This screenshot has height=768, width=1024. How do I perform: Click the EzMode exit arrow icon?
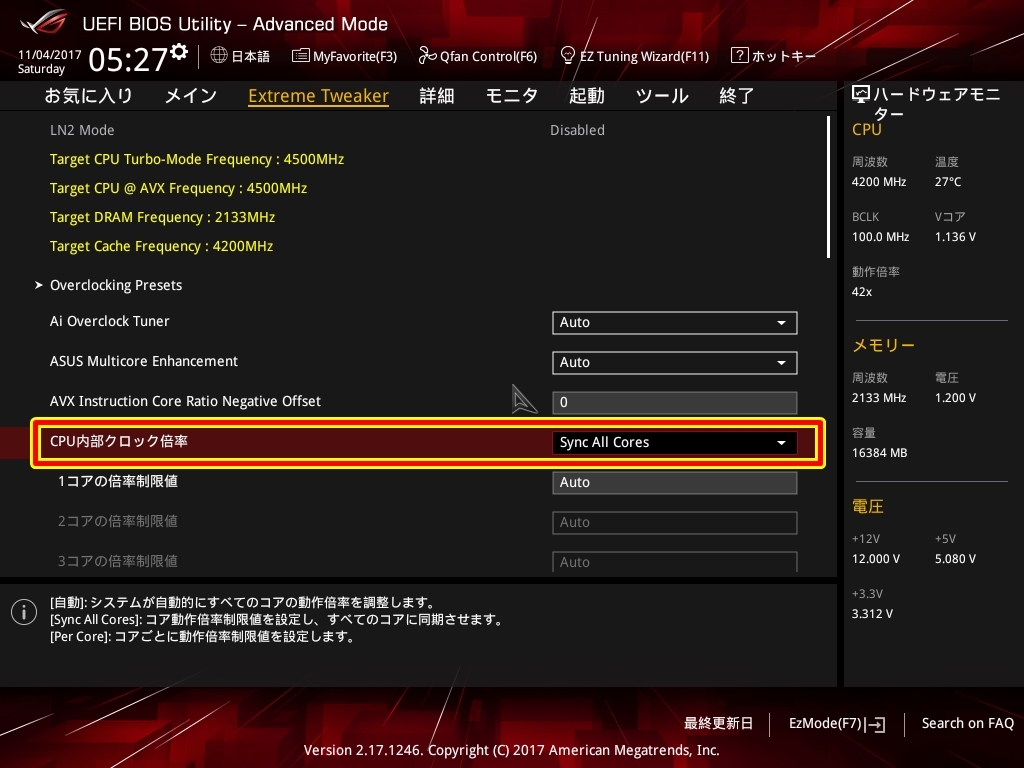tap(875, 724)
